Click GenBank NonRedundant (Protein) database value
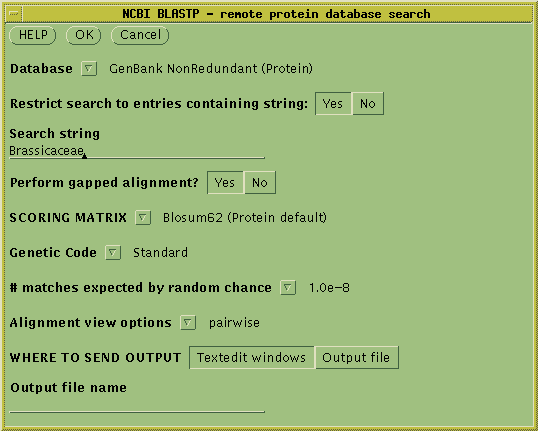Screen dimensions: 538x431 [211, 69]
